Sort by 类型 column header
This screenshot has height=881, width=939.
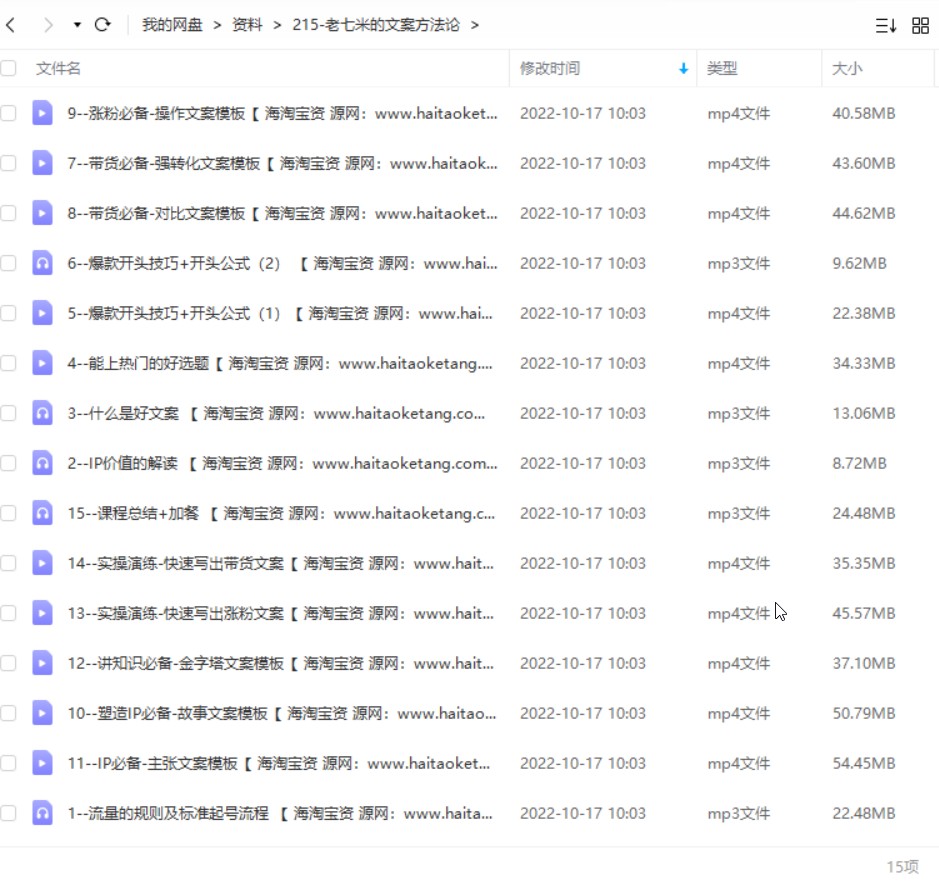[722, 68]
